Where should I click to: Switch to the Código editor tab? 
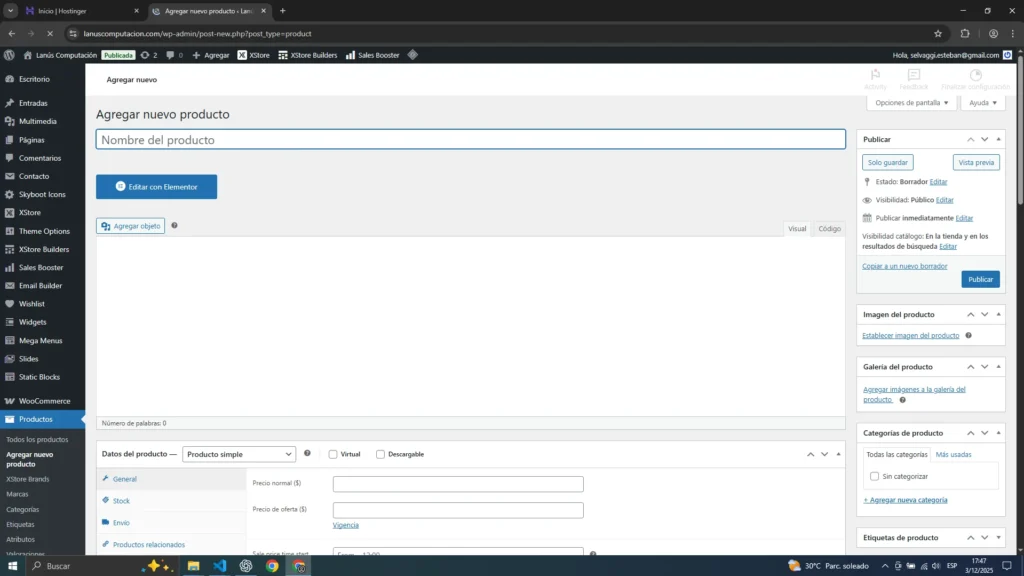tap(829, 228)
